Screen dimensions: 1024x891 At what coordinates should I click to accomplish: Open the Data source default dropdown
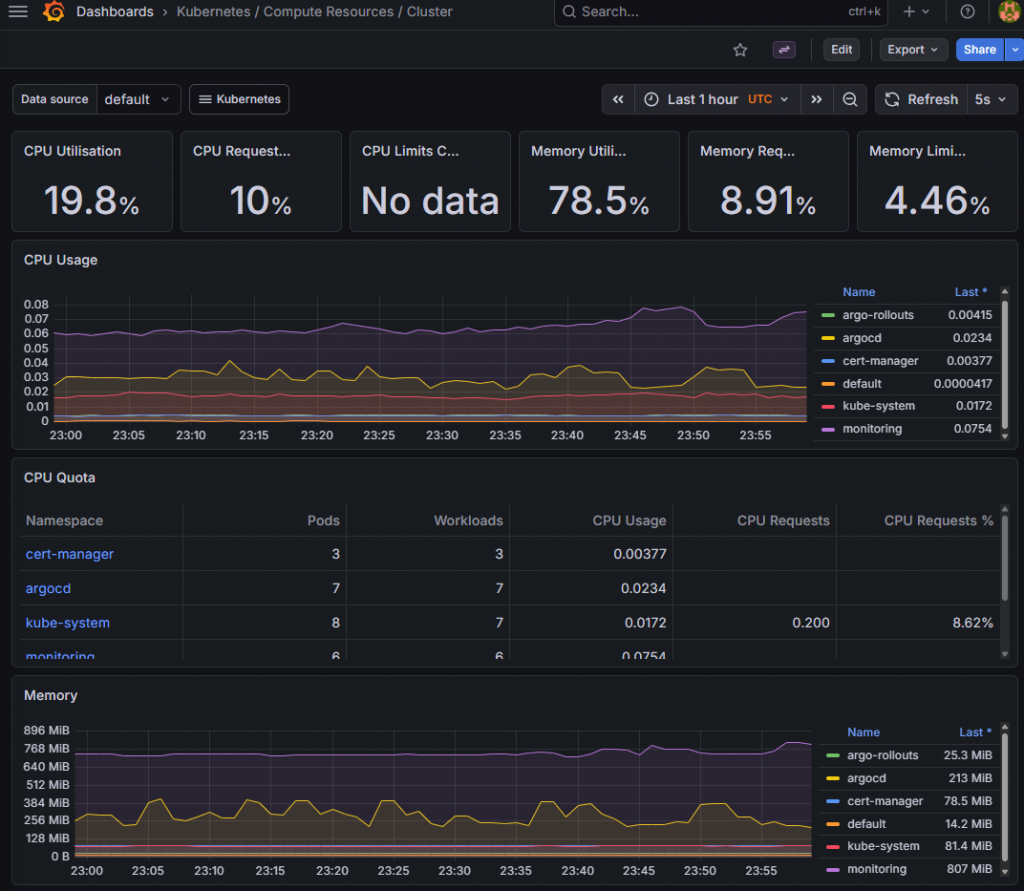[x=140, y=100]
